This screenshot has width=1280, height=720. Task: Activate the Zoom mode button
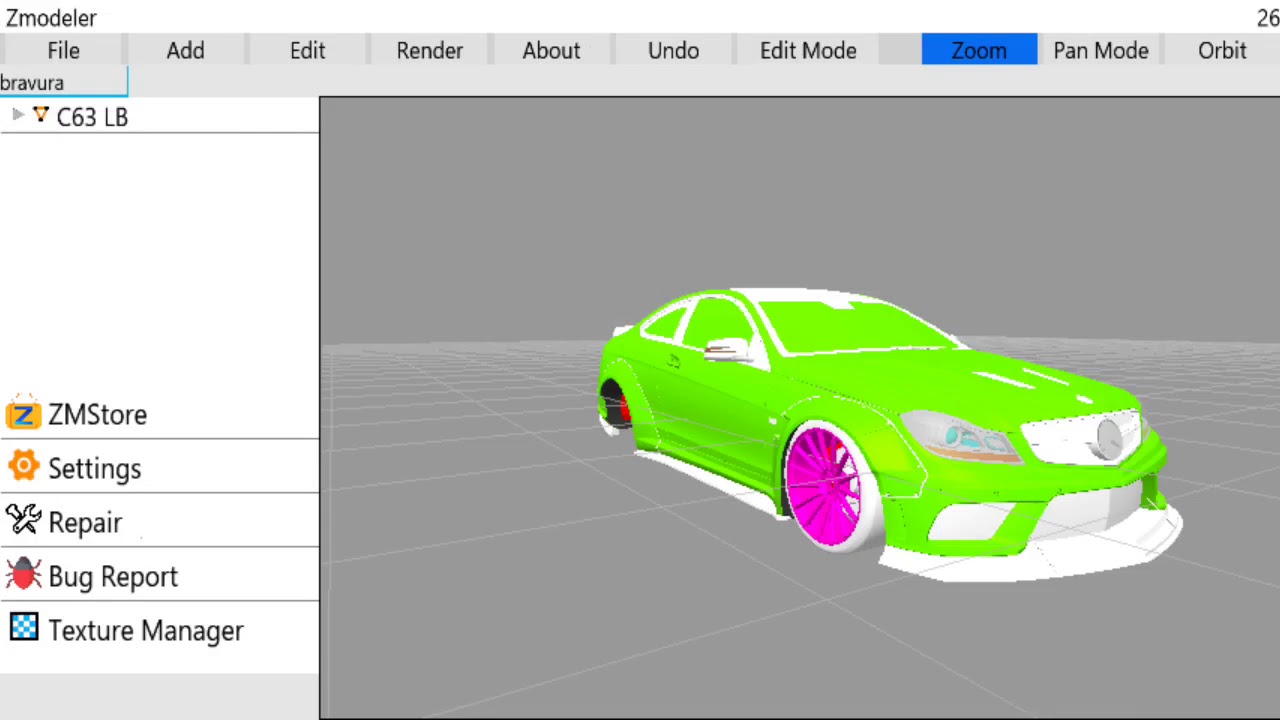979,50
